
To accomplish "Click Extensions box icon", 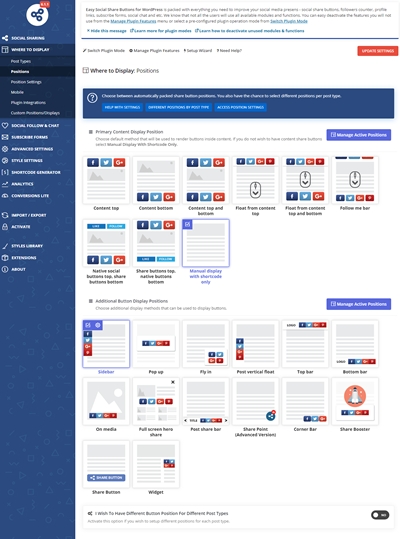I will 5,257.
